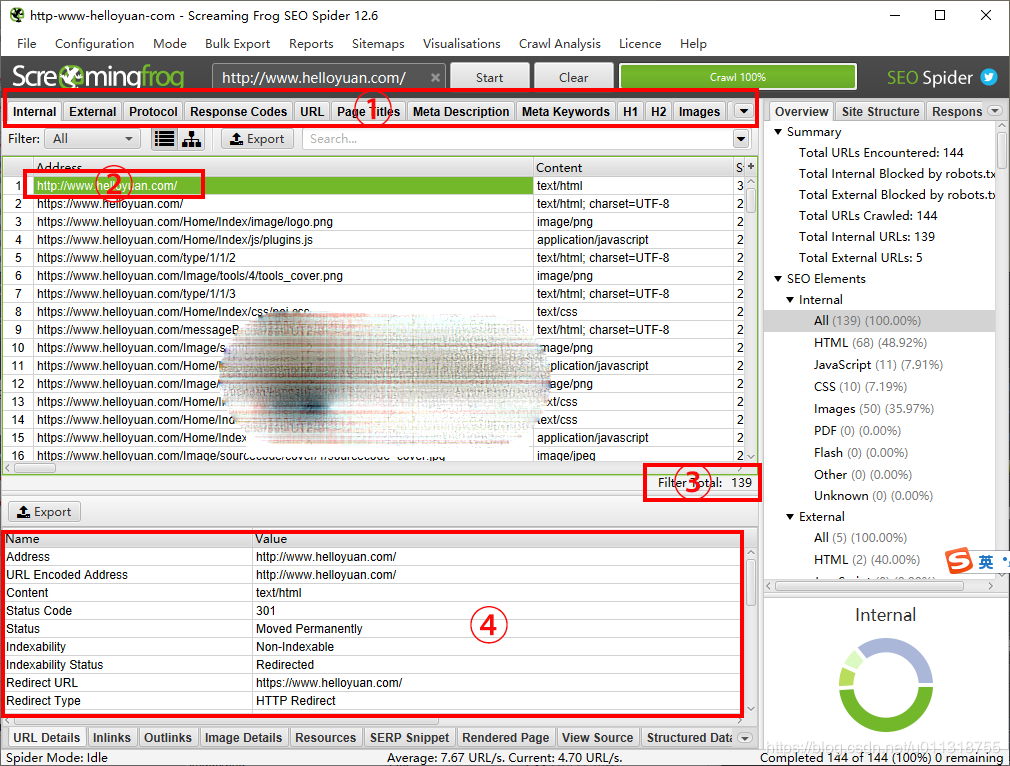
Task: Switch to the Meta Description tab
Action: click(461, 111)
